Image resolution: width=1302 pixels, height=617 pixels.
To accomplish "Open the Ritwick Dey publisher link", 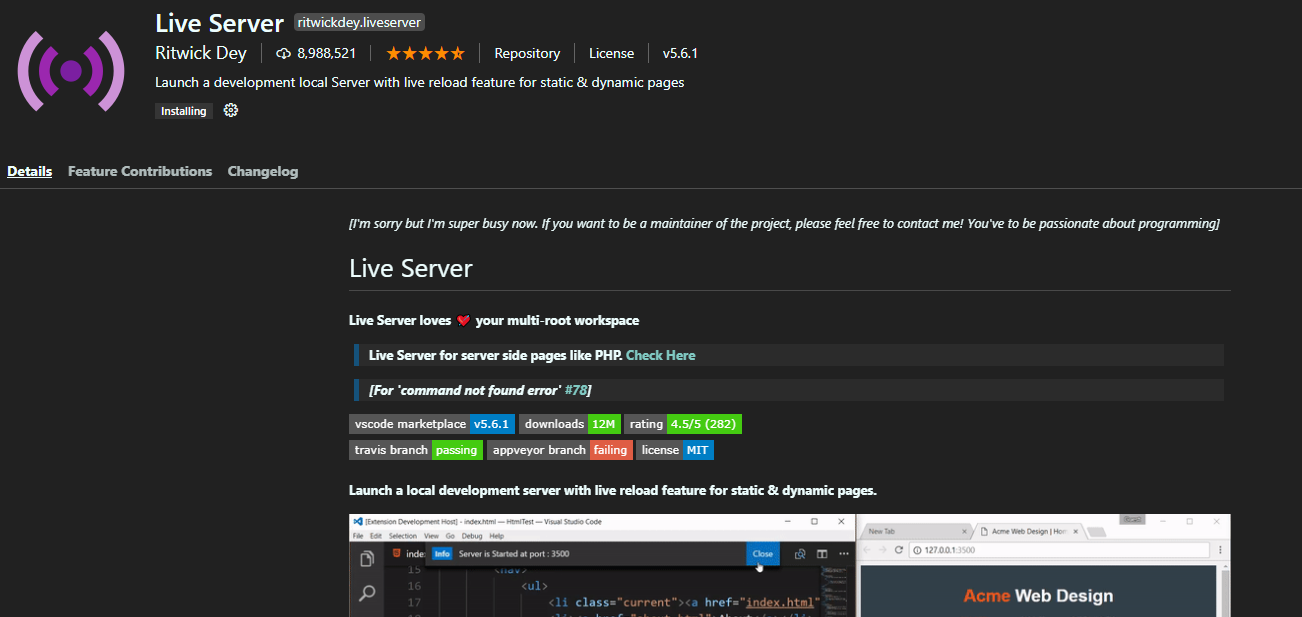I will (201, 53).
